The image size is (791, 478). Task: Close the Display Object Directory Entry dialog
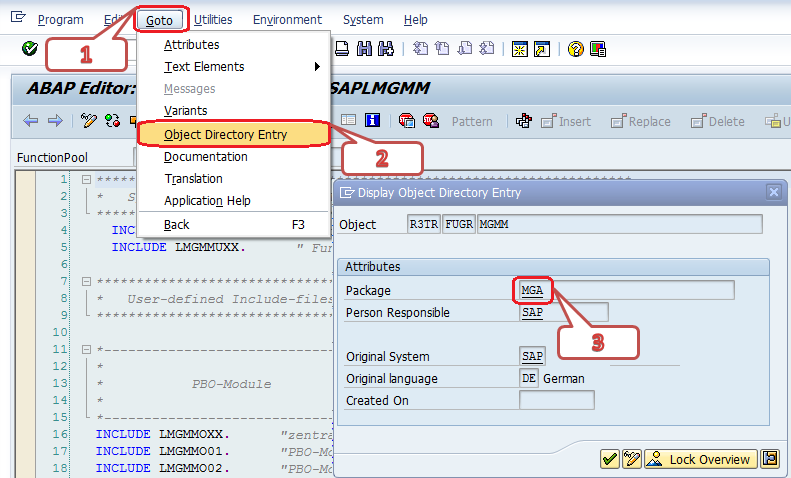coord(773,192)
